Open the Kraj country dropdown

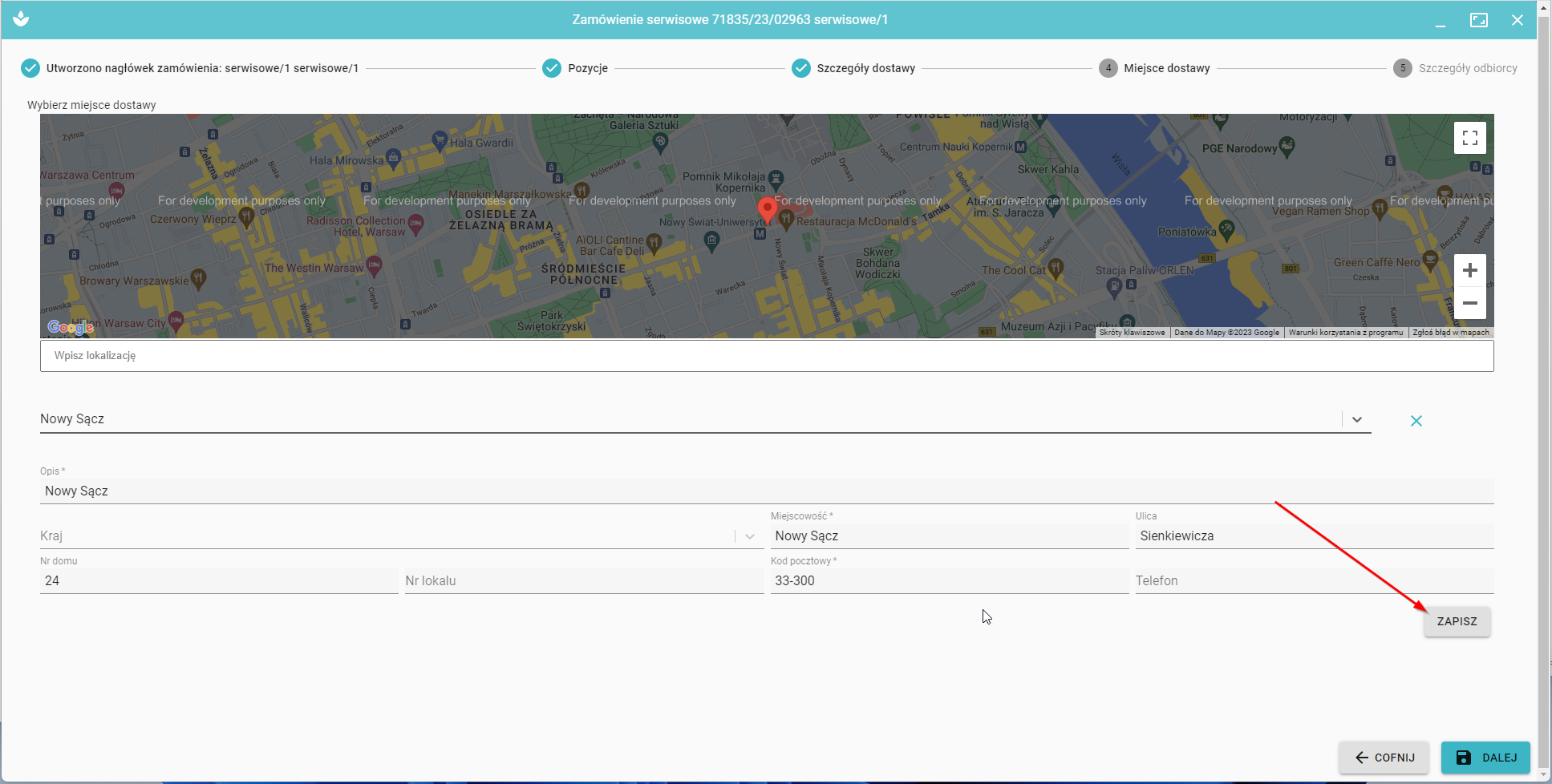749,536
